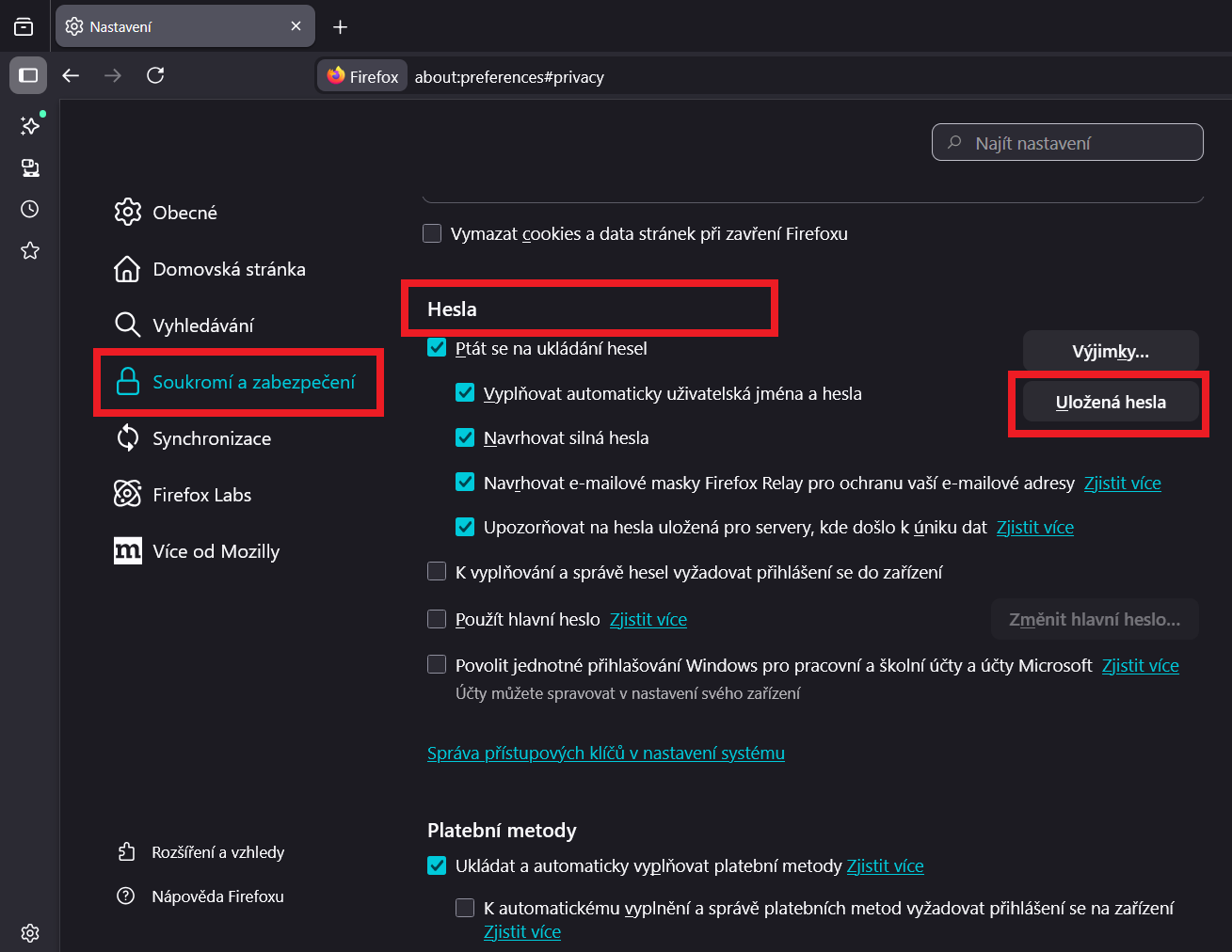Open a new tab with plus button
Viewport: 1232px width, 952px height.
coord(341,27)
